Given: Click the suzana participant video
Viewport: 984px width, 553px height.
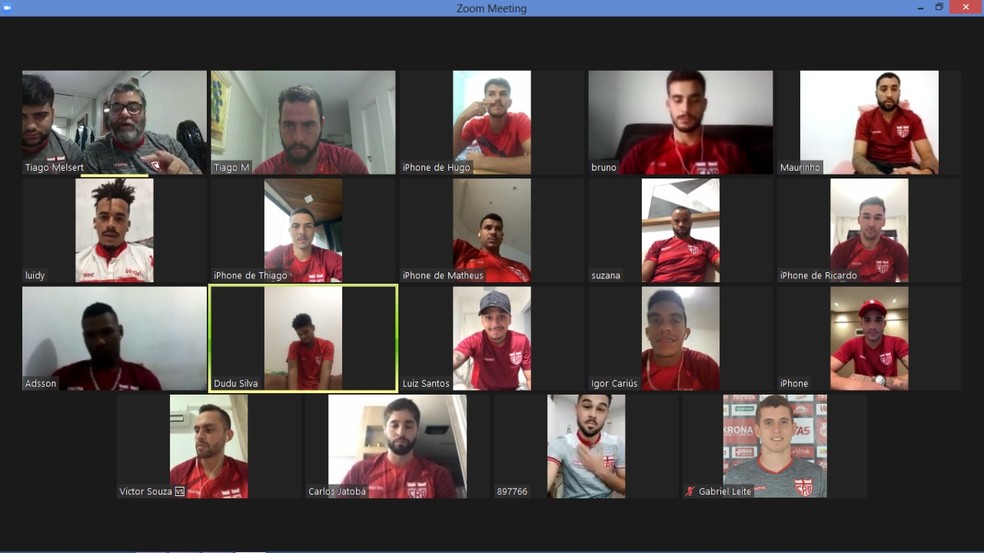Looking at the screenshot, I should 680,230.
